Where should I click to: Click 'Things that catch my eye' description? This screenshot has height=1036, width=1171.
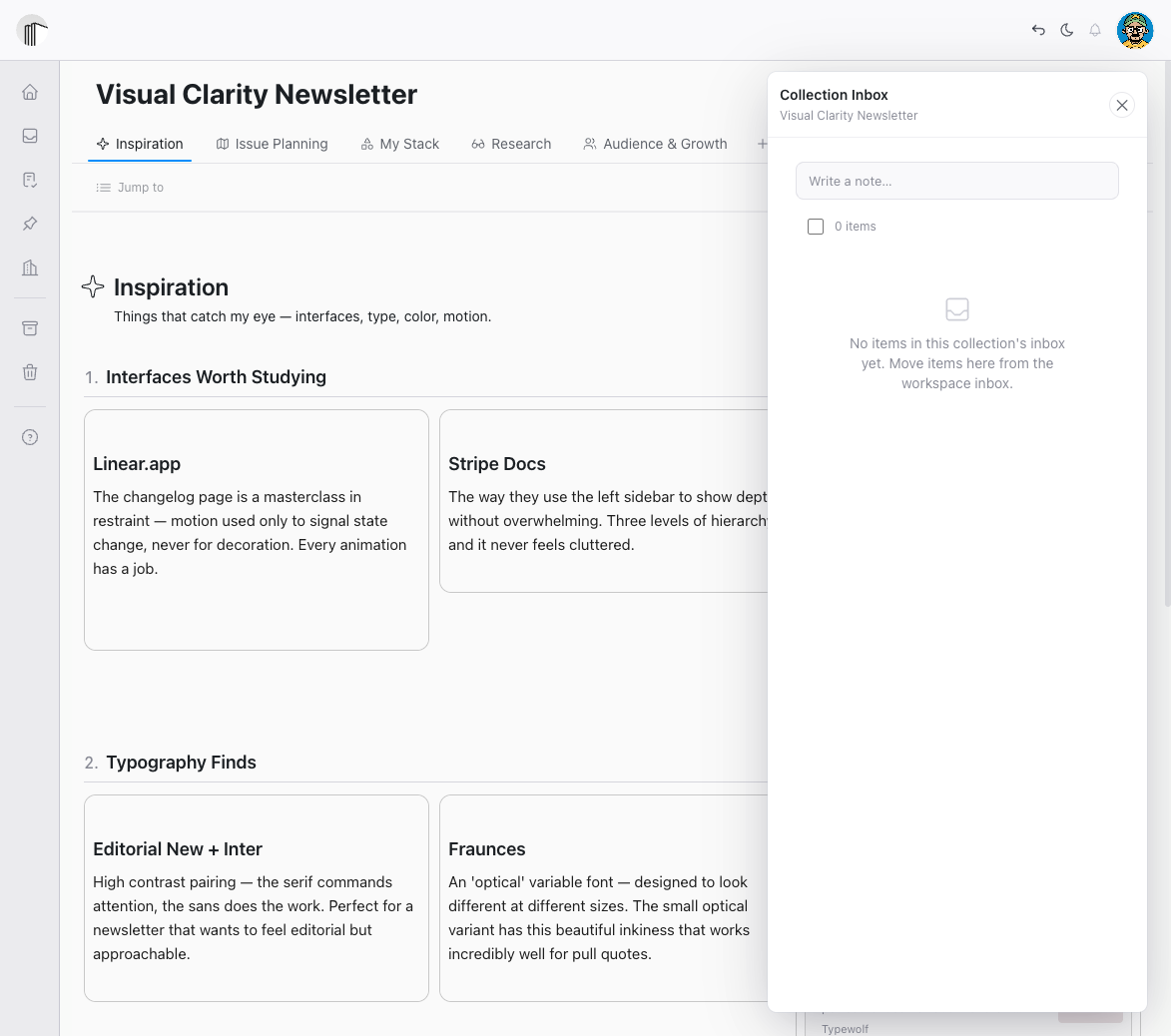(302, 316)
